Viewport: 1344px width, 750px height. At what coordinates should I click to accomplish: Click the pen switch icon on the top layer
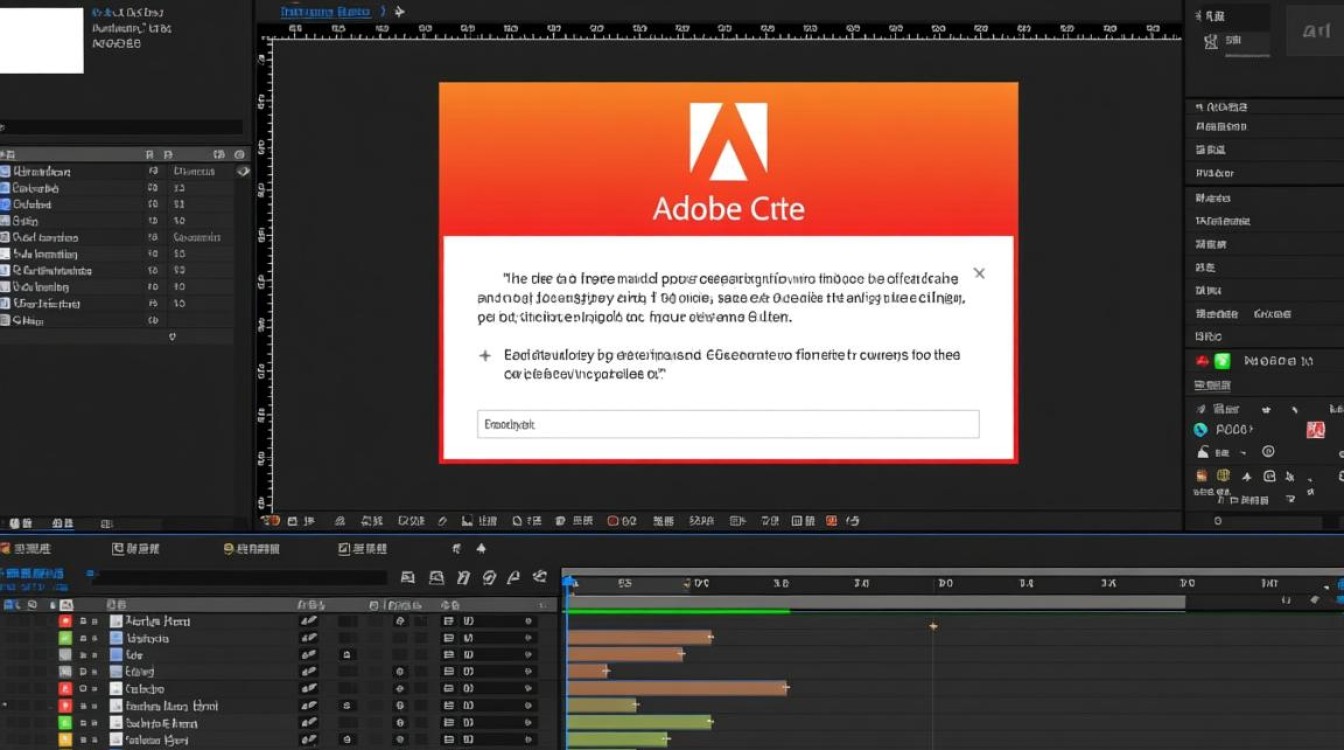tap(308, 621)
